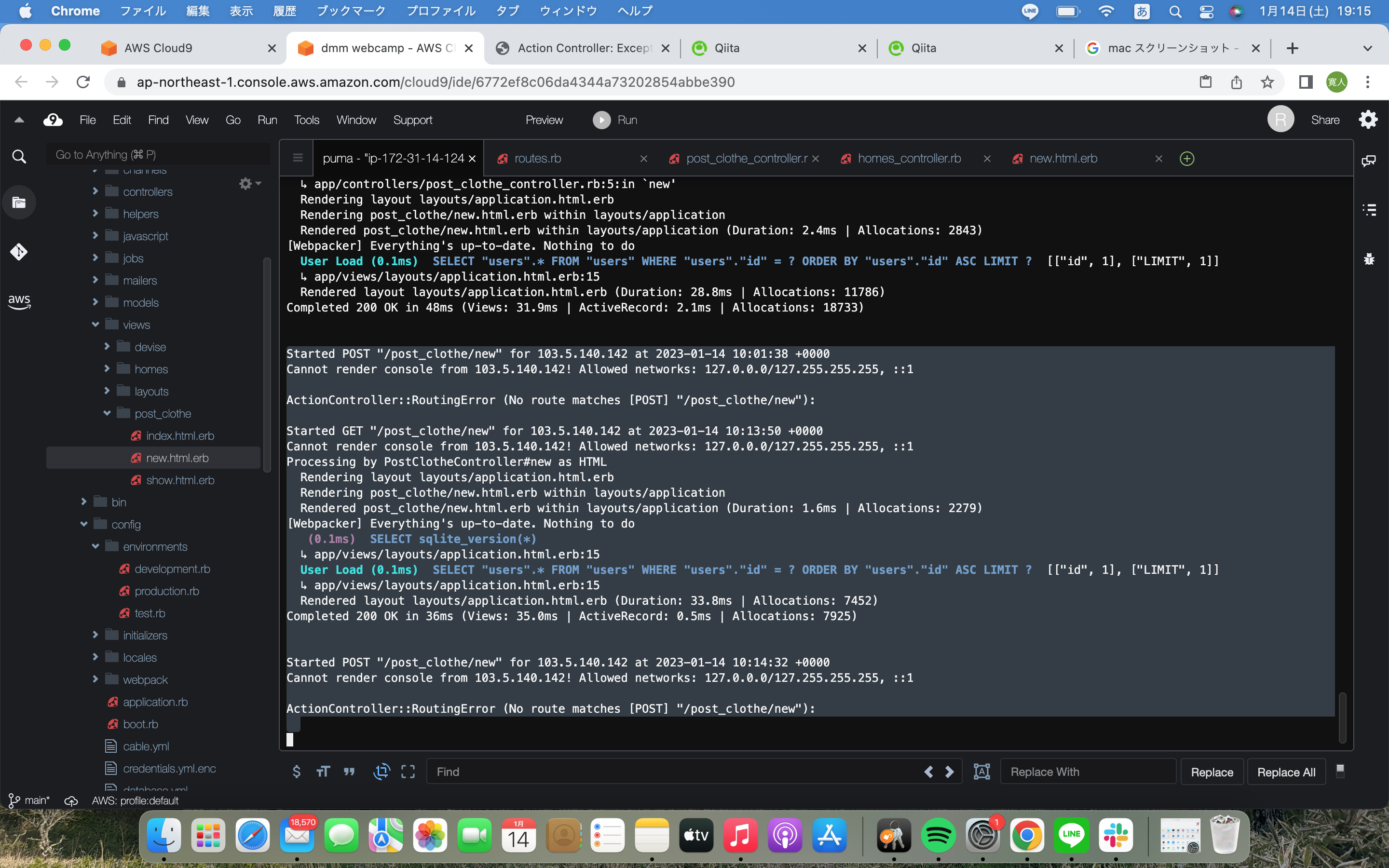Toggle search in selection option
This screenshot has width=1389, height=868.
(x=408, y=772)
